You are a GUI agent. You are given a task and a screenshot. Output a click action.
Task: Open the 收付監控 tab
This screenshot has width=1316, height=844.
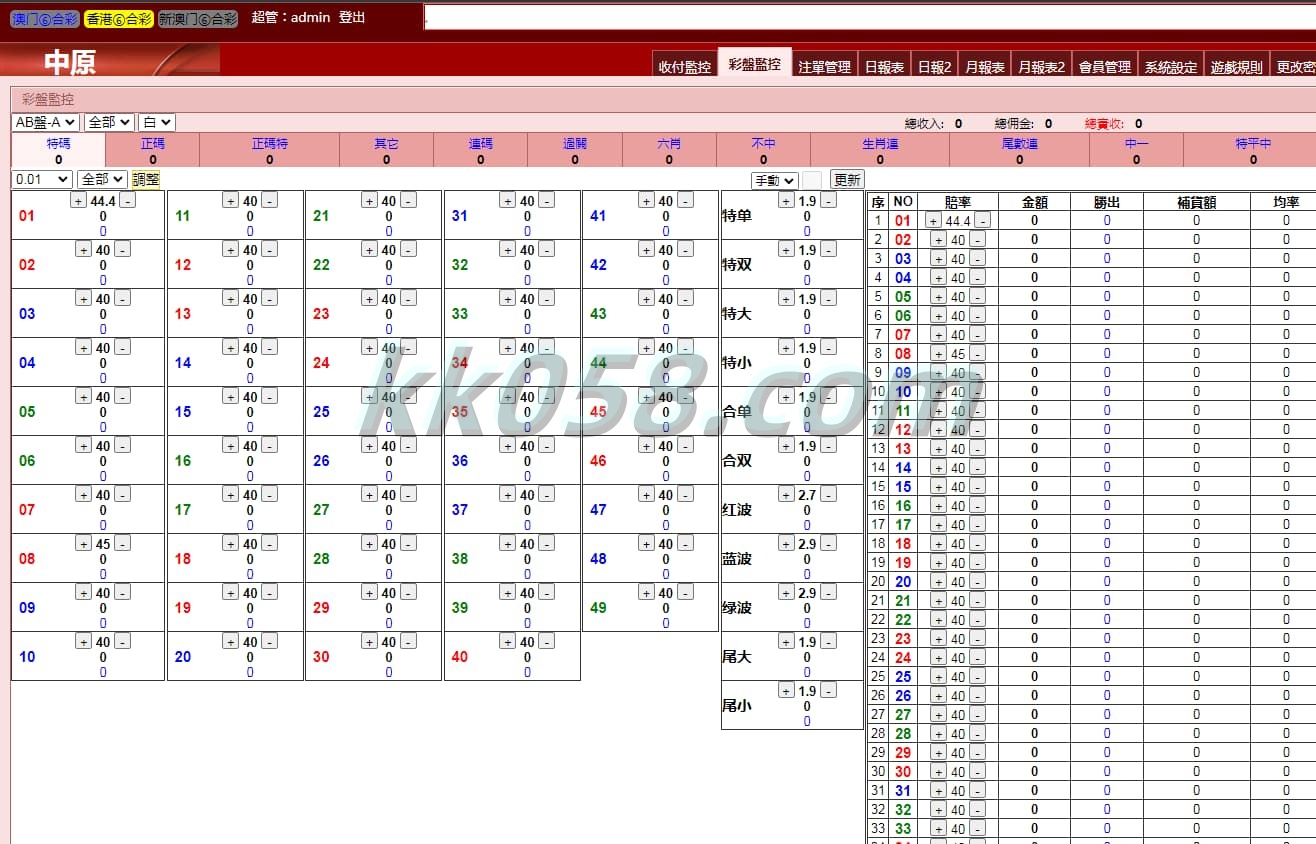[685, 67]
